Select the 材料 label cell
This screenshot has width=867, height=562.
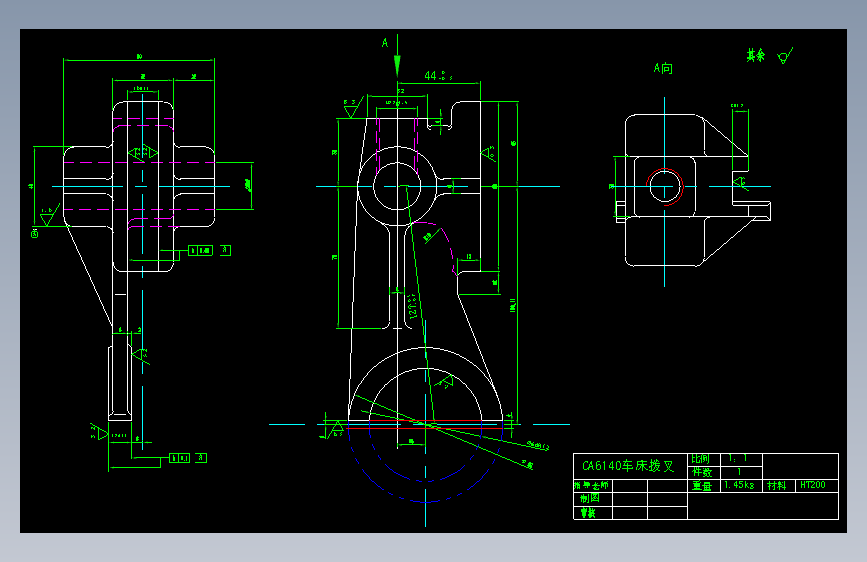776,486
